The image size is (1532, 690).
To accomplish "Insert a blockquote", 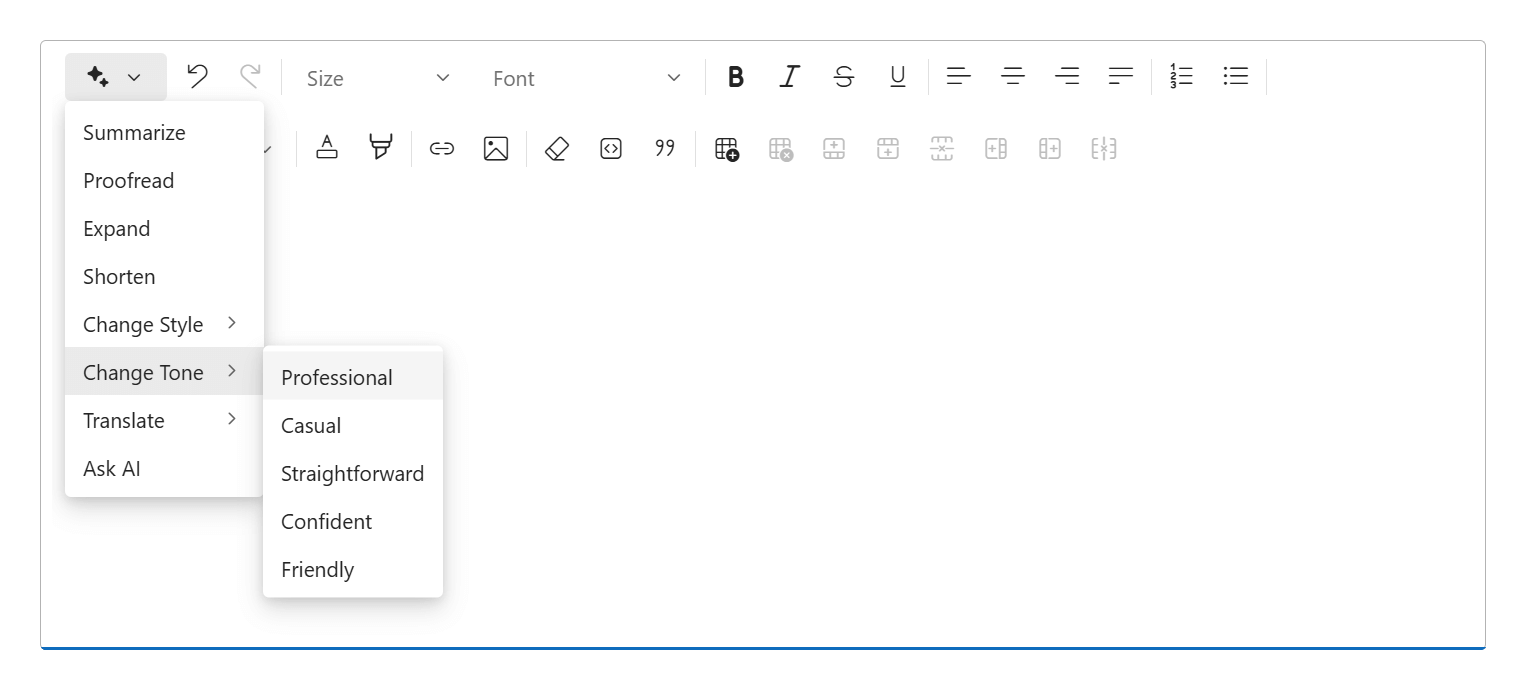I will [x=664, y=147].
